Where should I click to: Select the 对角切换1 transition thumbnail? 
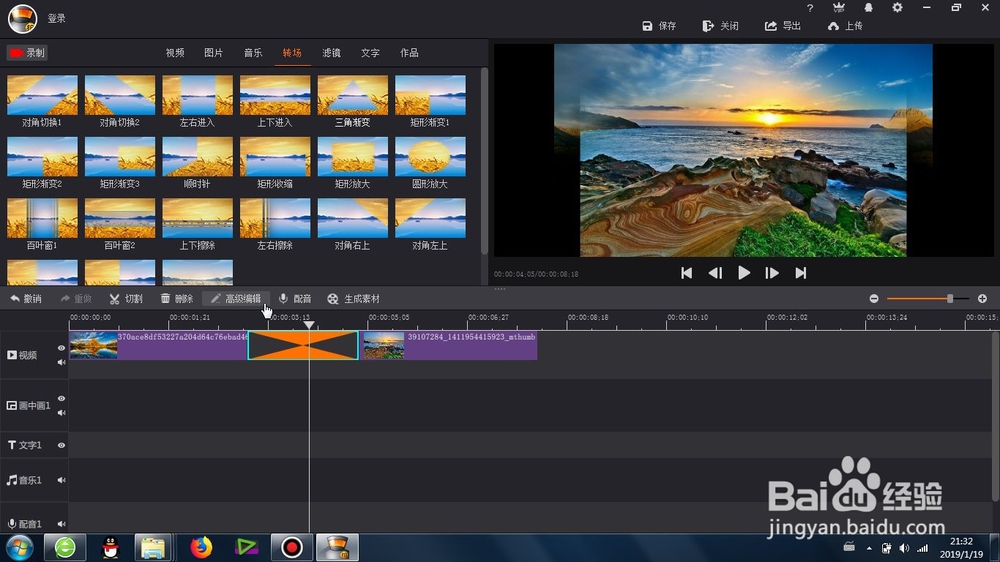(x=42, y=95)
